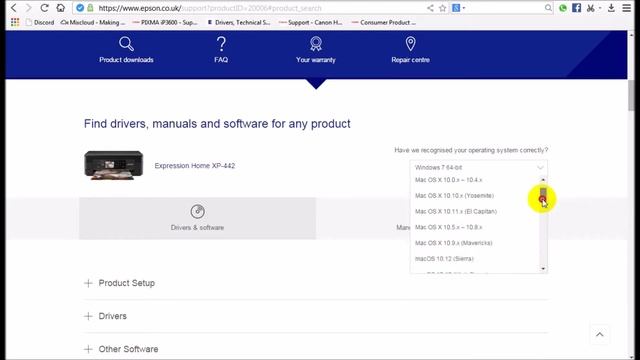Bookmark page with star icon
The width and height of the screenshot is (640, 360).
pyautogui.click(x=442, y=8)
